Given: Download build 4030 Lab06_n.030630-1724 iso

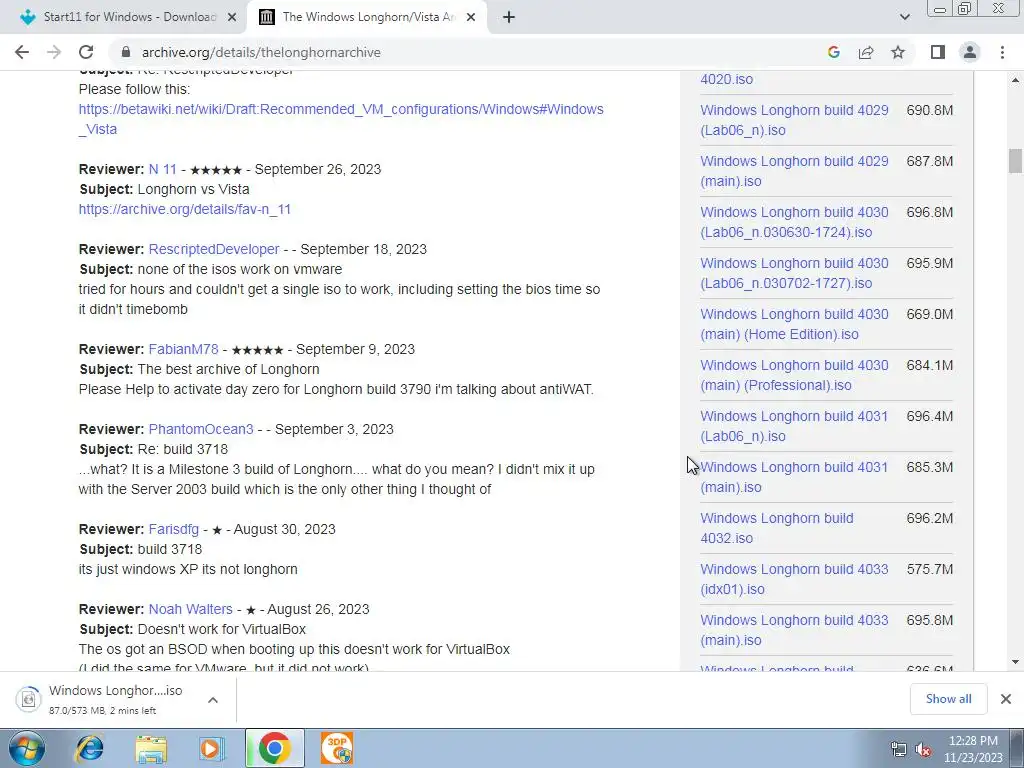Looking at the screenshot, I should click(x=794, y=222).
